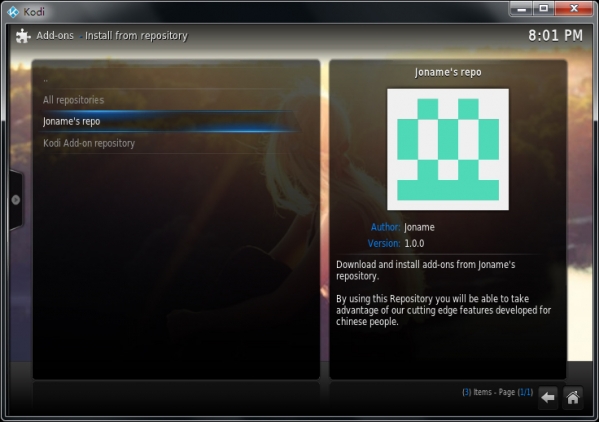Click the 'Author:' label
Screen dimensions: 599x422
[x=385, y=227]
